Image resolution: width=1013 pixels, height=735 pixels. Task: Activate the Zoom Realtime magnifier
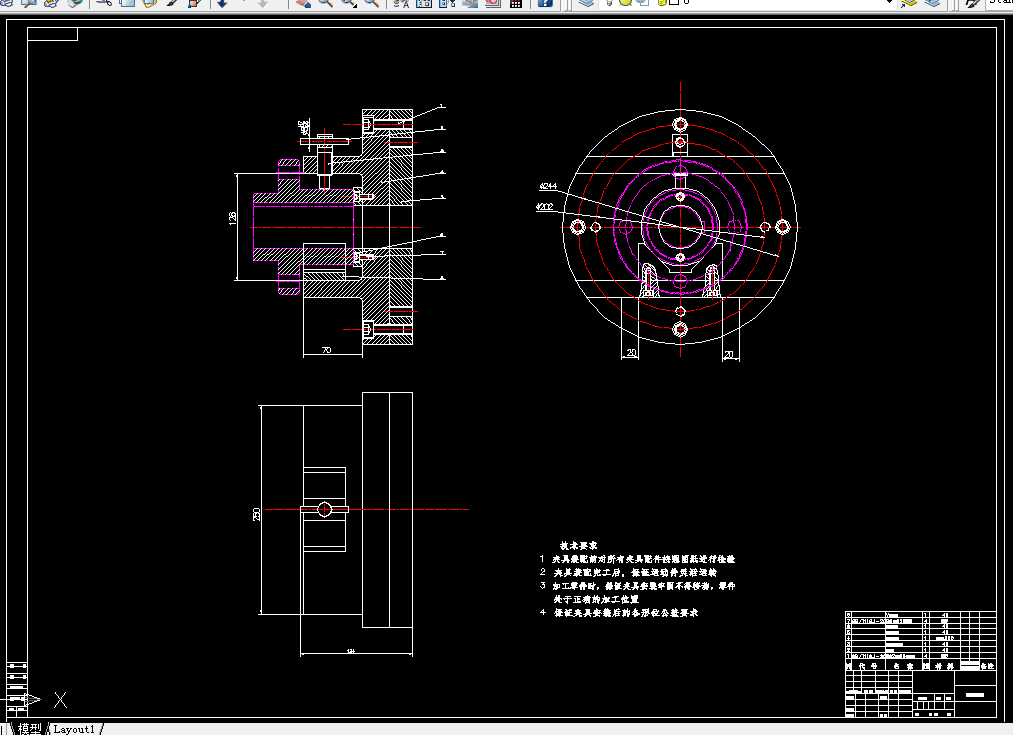(326, 3)
